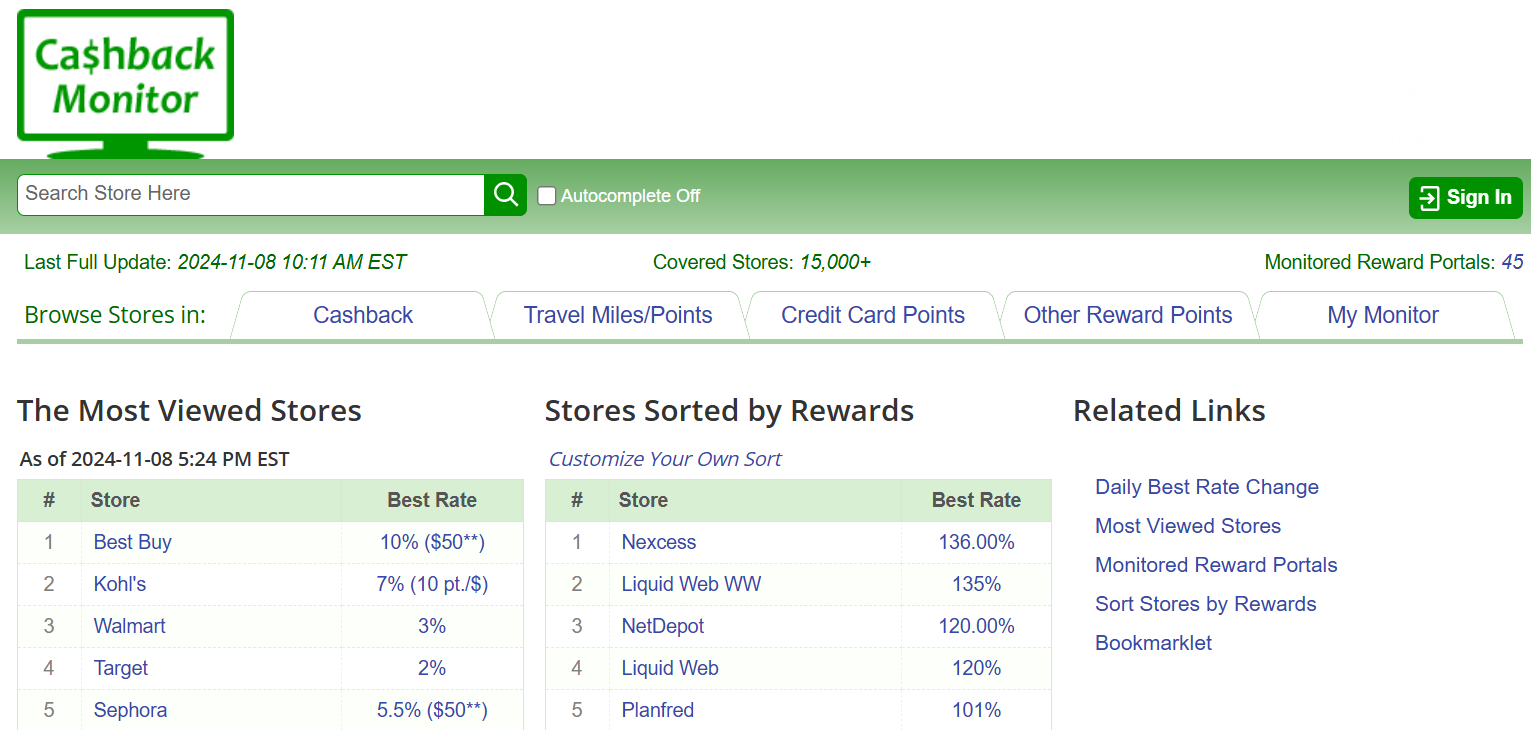Open the Travel Miles/Points tab
This screenshot has width=1531, height=730.
coord(618,315)
